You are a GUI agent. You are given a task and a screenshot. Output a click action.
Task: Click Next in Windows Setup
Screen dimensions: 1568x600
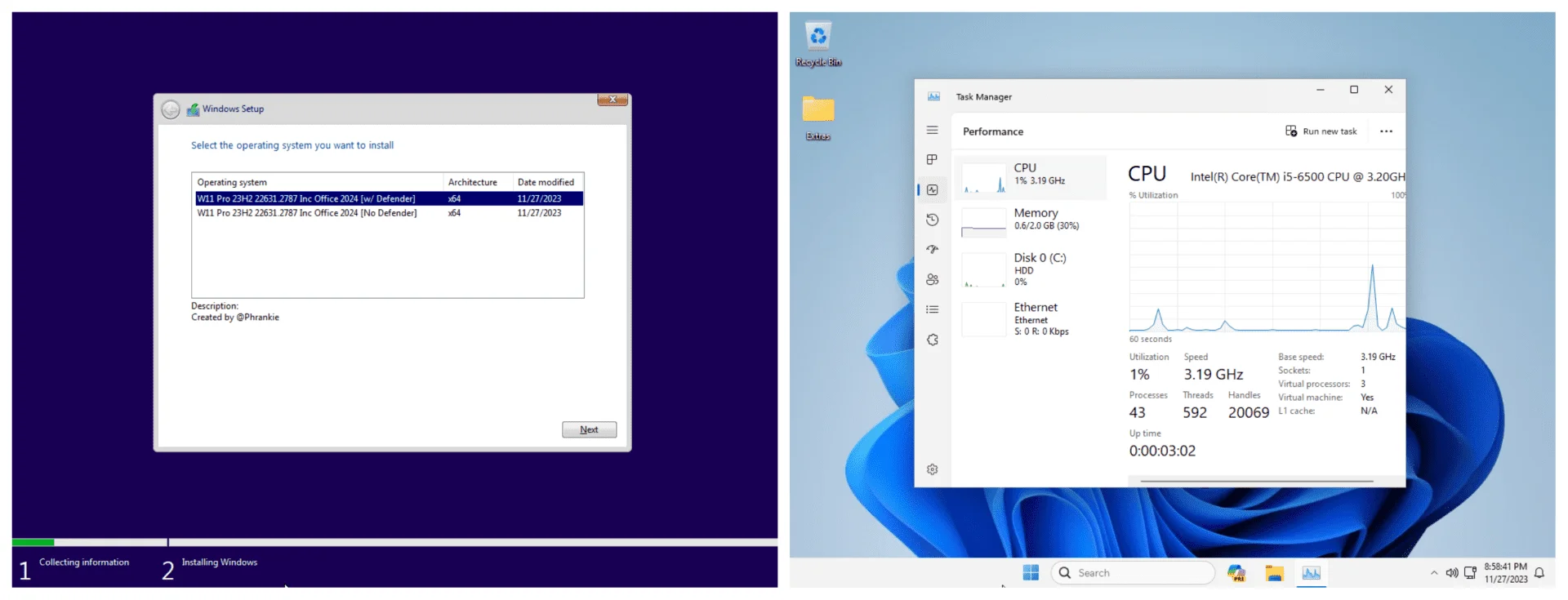click(x=589, y=429)
